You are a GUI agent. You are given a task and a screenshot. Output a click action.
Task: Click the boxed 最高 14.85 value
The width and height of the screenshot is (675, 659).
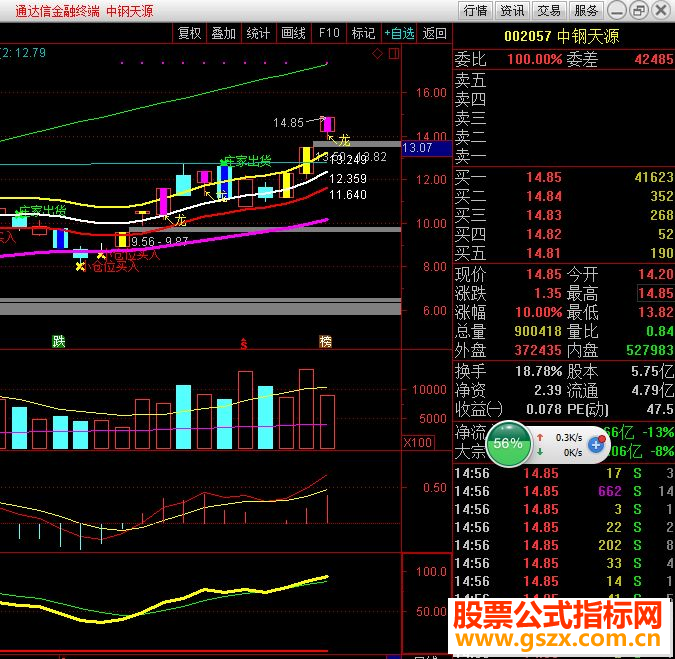(656, 294)
